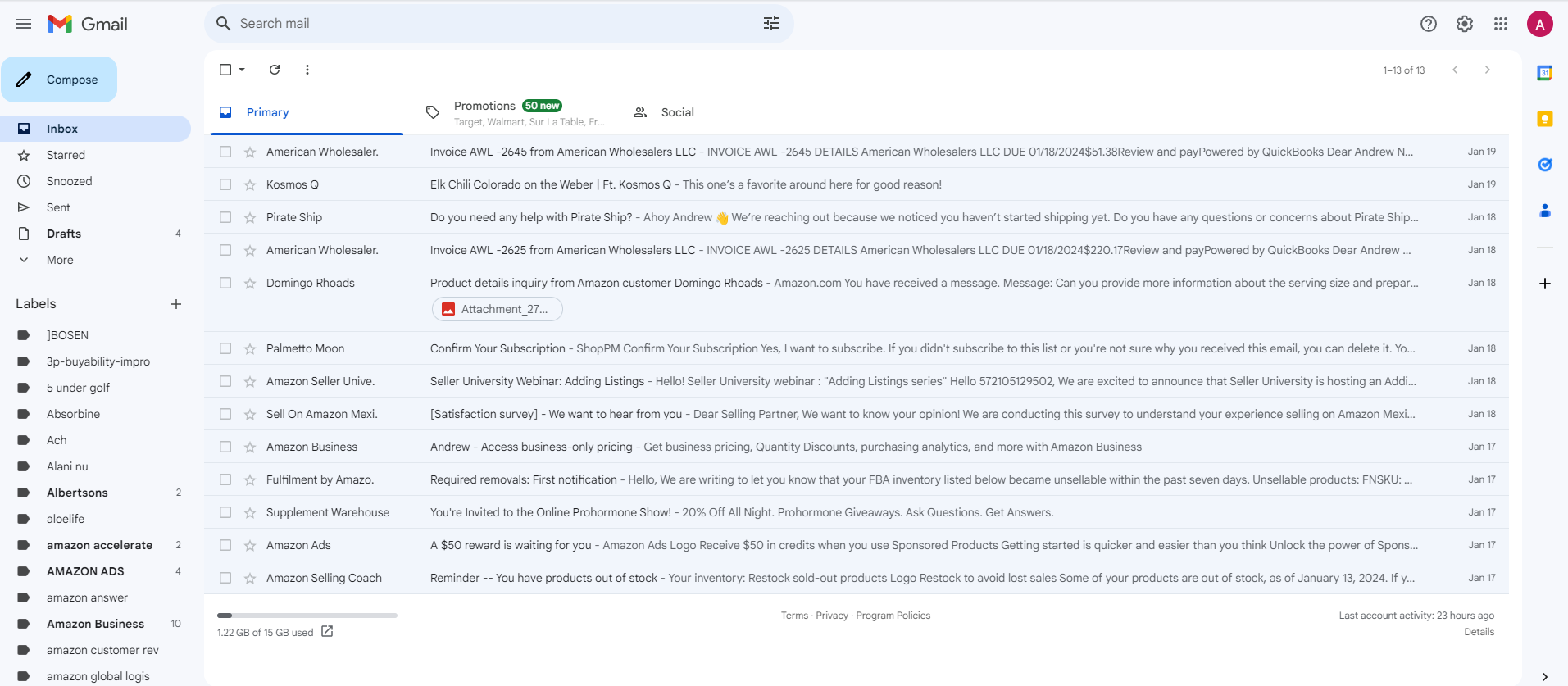The height and width of the screenshot is (686, 1568).
Task: Click the storage usage progress bar
Action: tap(307, 615)
